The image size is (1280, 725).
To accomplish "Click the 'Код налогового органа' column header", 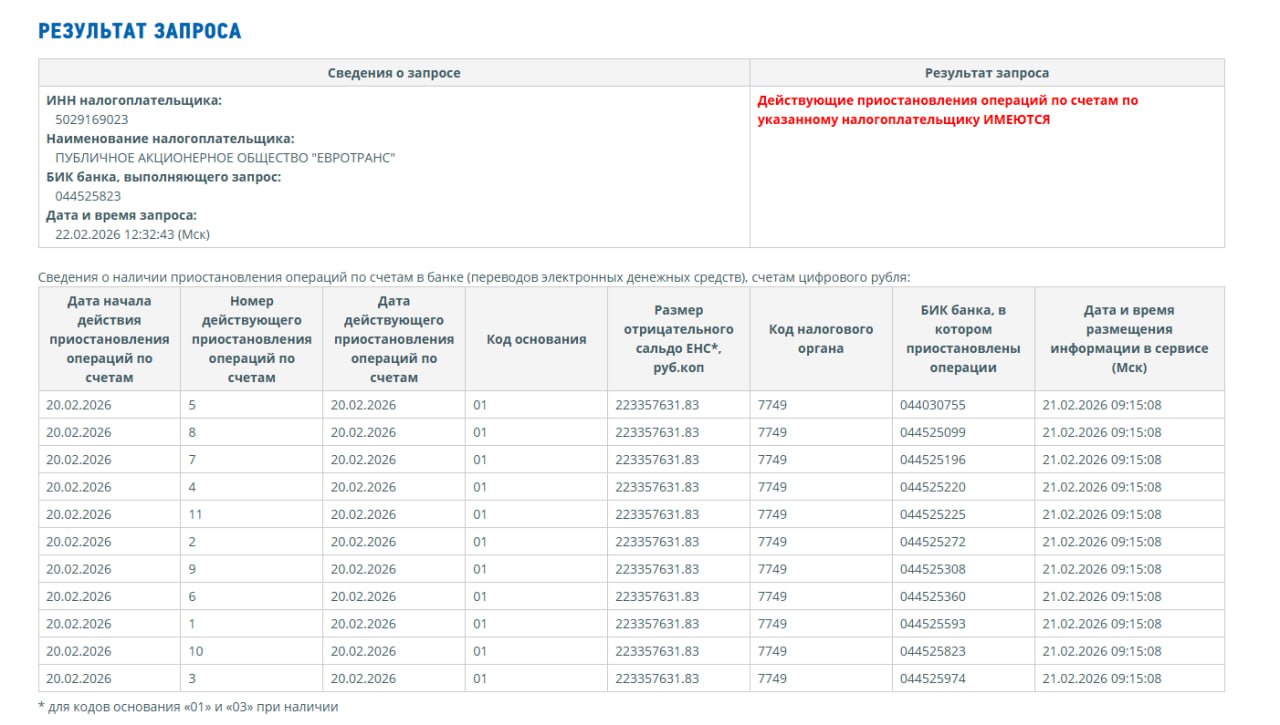I will [820, 339].
